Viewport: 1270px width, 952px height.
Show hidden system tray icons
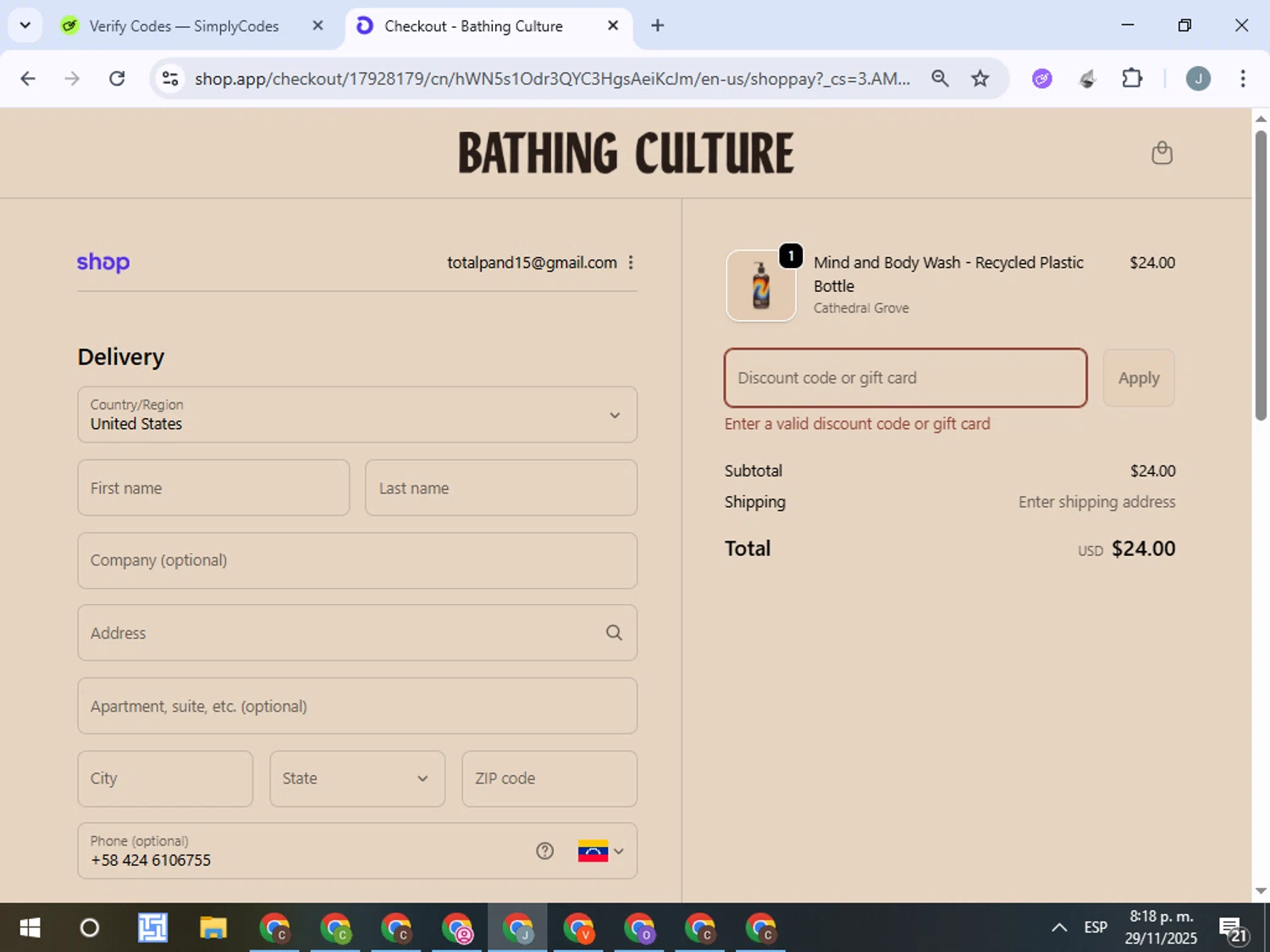1059,928
